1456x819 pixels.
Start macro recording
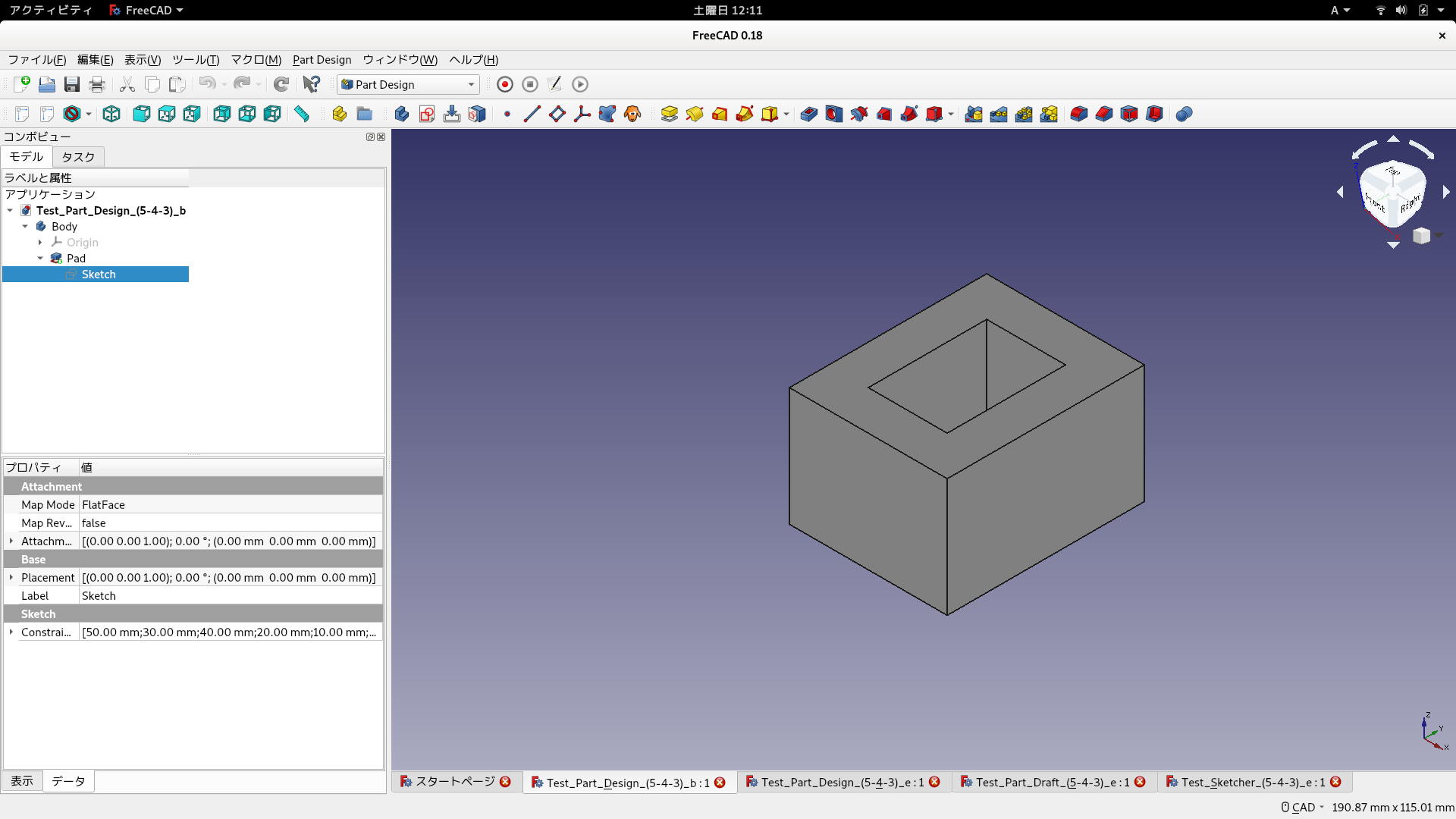tap(504, 84)
